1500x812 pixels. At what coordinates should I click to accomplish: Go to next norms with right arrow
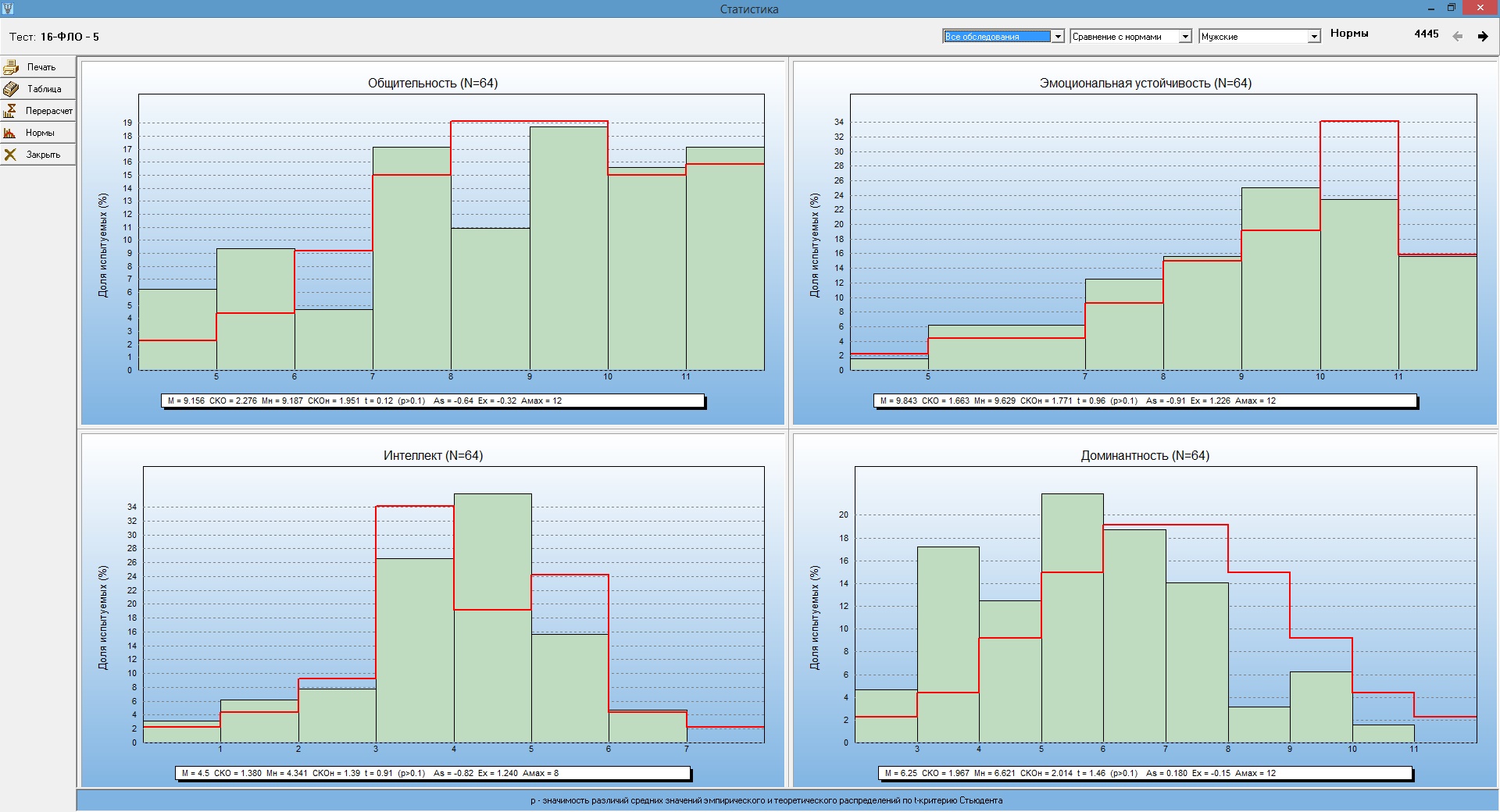tap(1482, 37)
